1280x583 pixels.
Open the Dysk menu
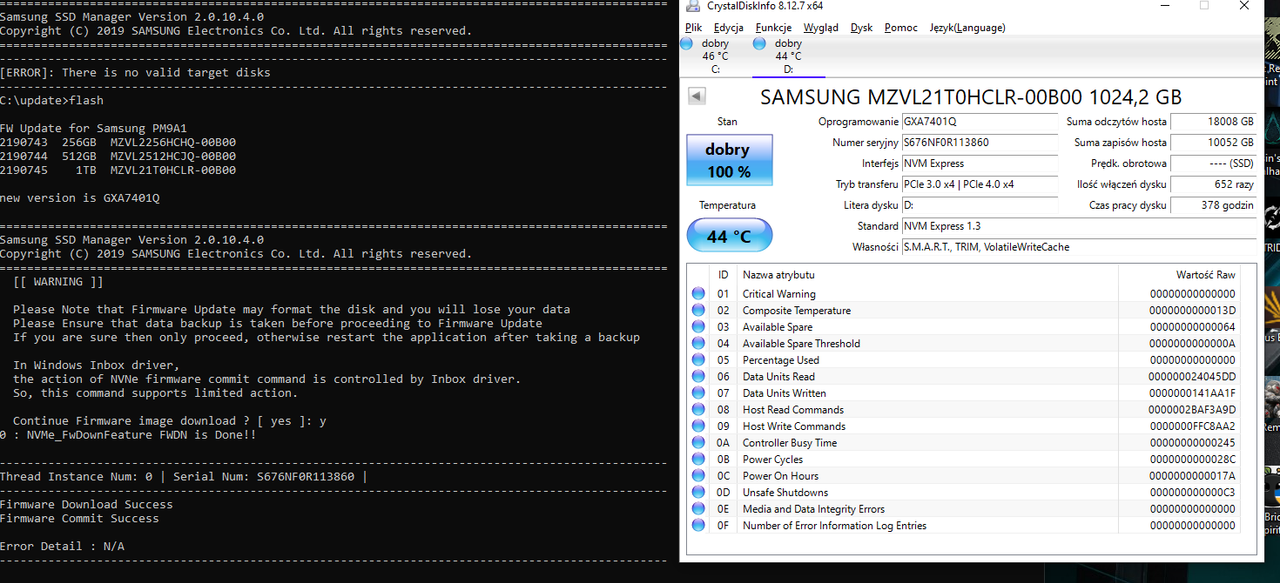(x=861, y=27)
